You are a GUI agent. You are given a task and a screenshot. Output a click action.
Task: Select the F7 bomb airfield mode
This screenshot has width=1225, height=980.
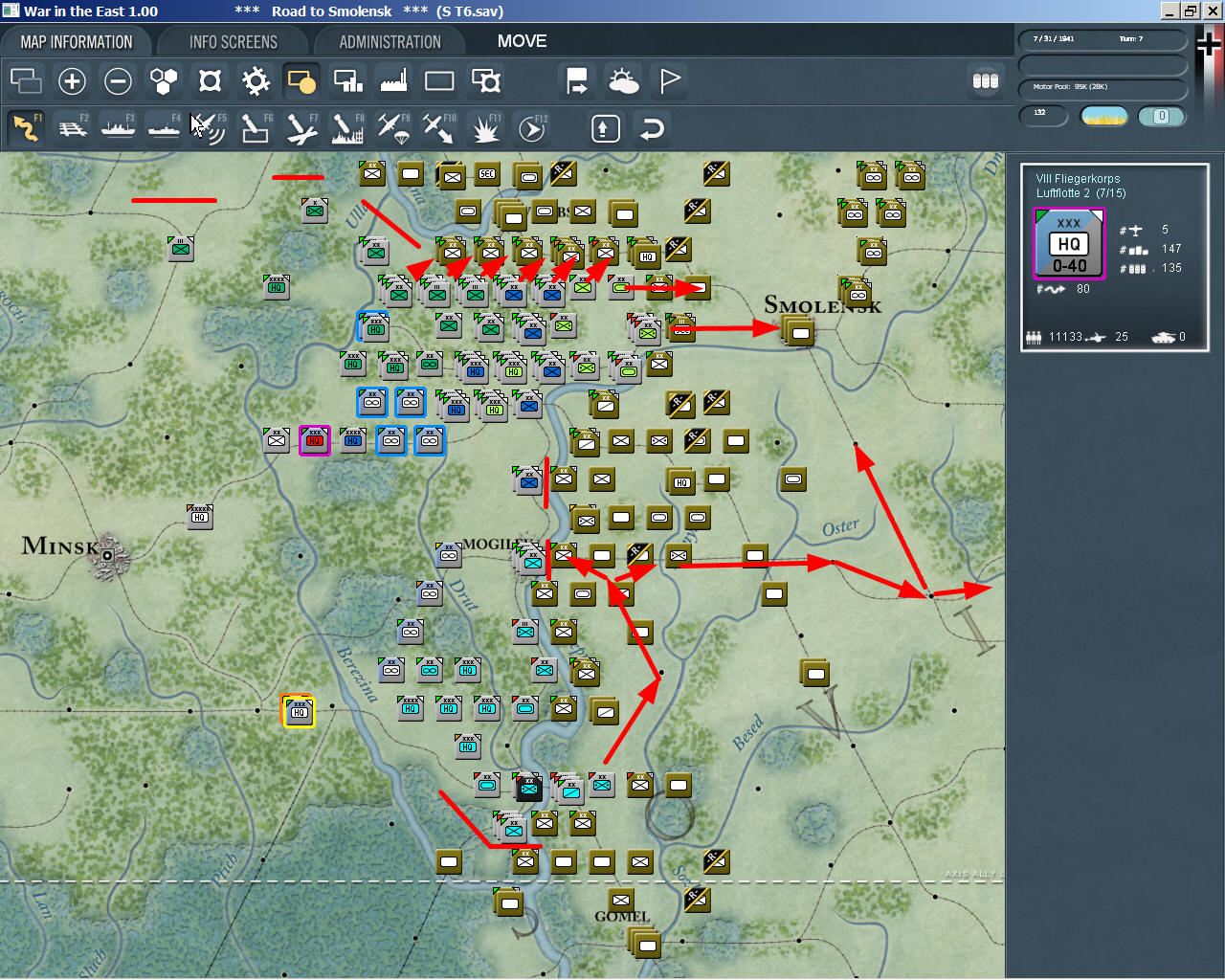[301, 128]
